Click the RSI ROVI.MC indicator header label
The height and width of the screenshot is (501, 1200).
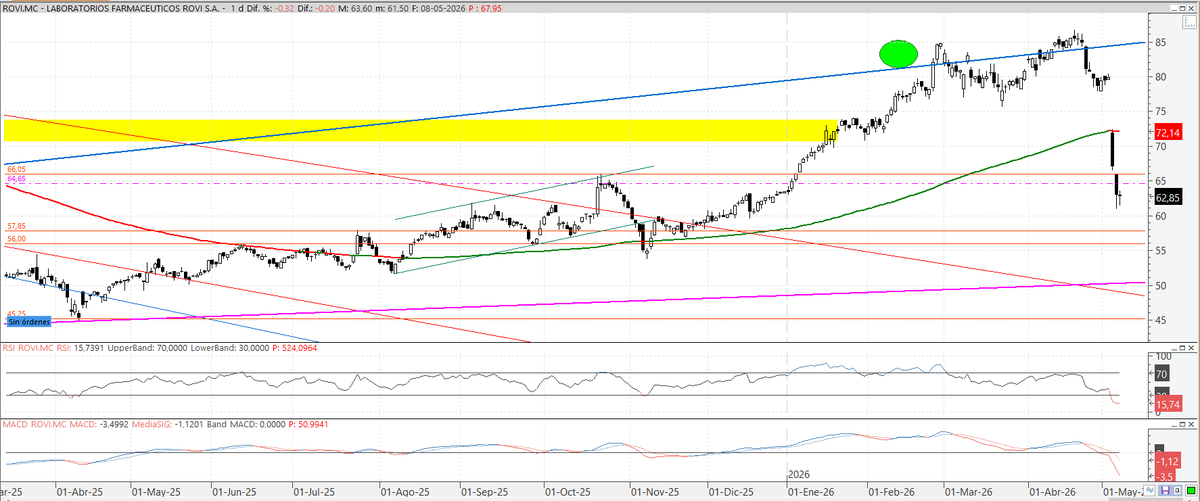pyautogui.click(x=30, y=348)
